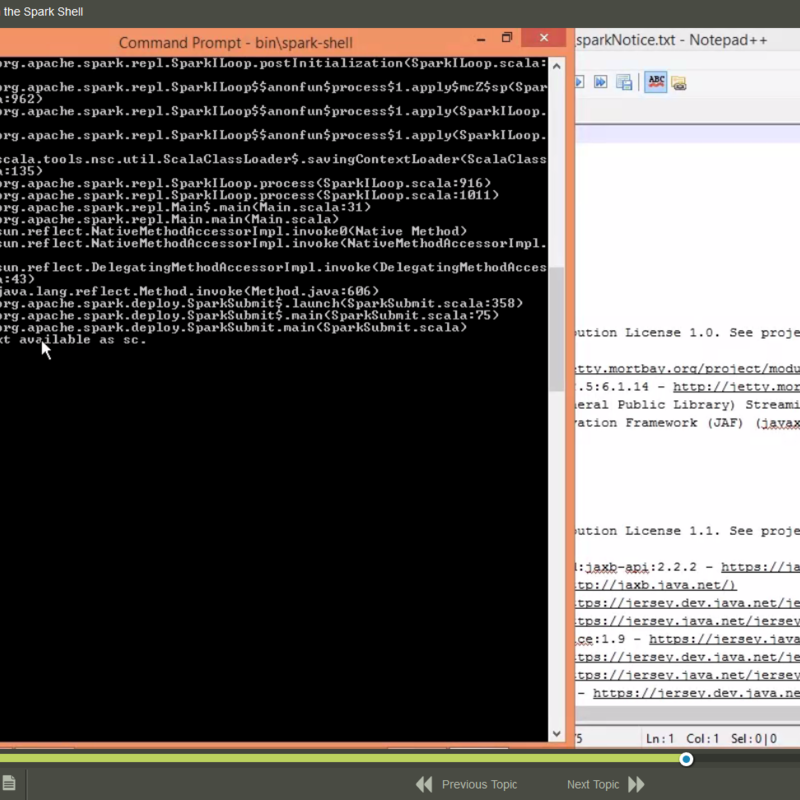This screenshot has height=800, width=800.
Task: Click the SparkSubmit.main(SparkSubmit.scala) console line
Action: [233, 328]
